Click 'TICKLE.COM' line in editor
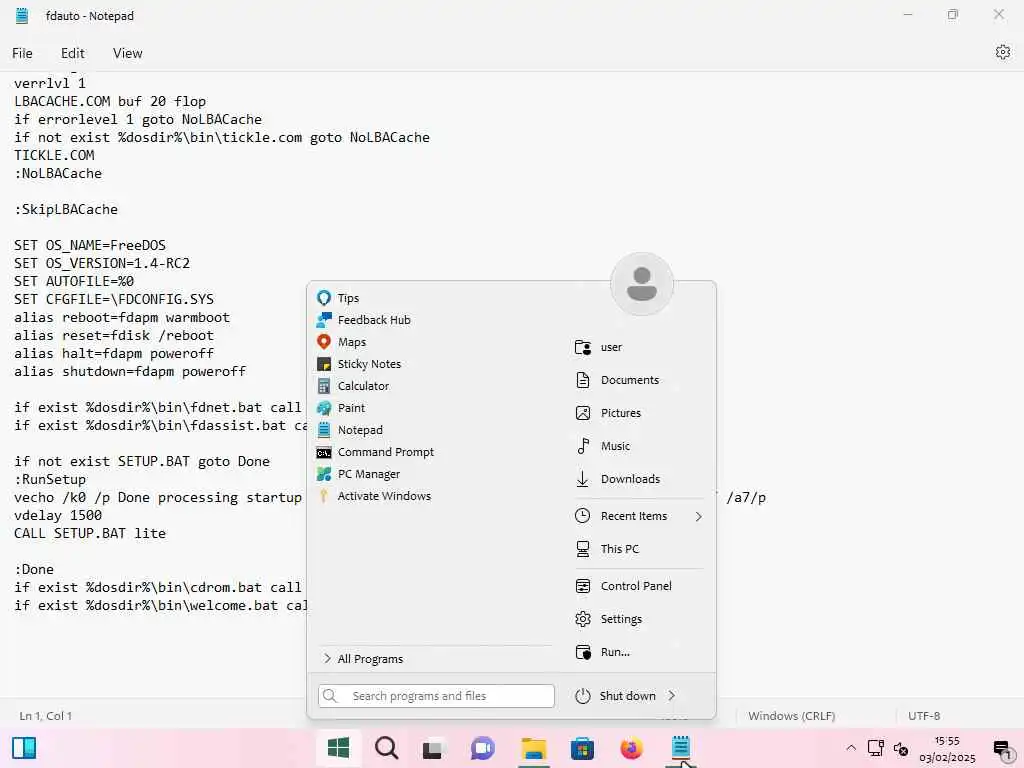This screenshot has width=1024, height=768. click(x=54, y=155)
